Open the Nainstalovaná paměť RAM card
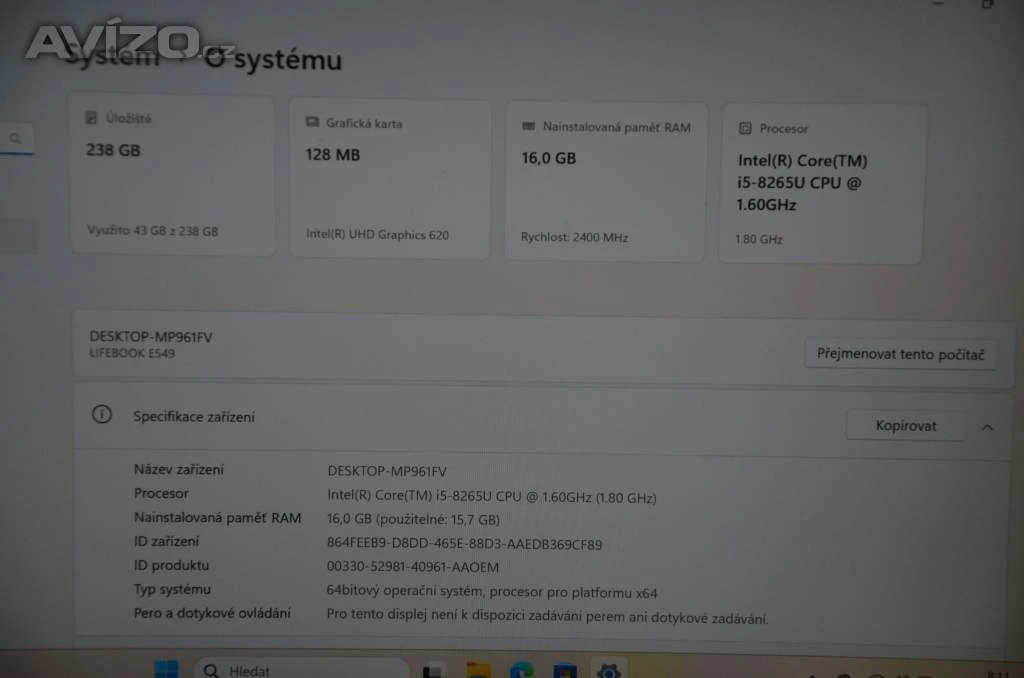The height and width of the screenshot is (678, 1024). tap(606, 182)
